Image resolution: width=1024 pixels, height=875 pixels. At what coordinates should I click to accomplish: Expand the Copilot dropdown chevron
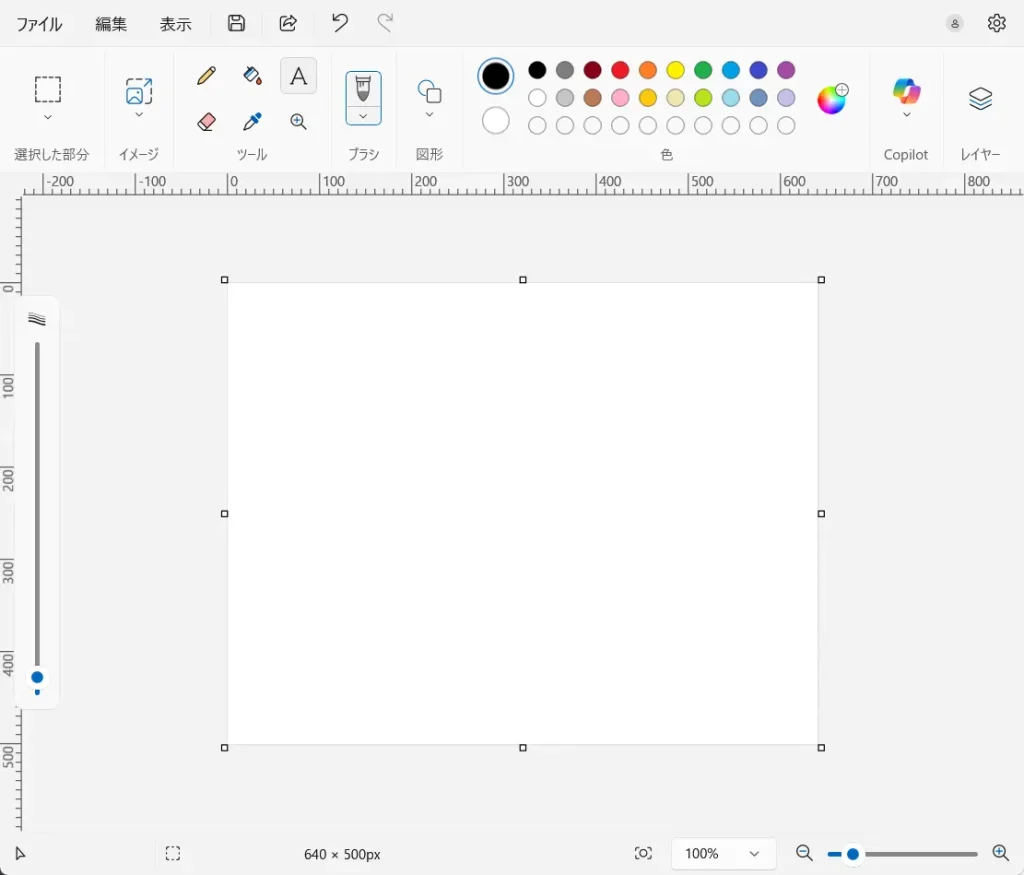[906, 115]
